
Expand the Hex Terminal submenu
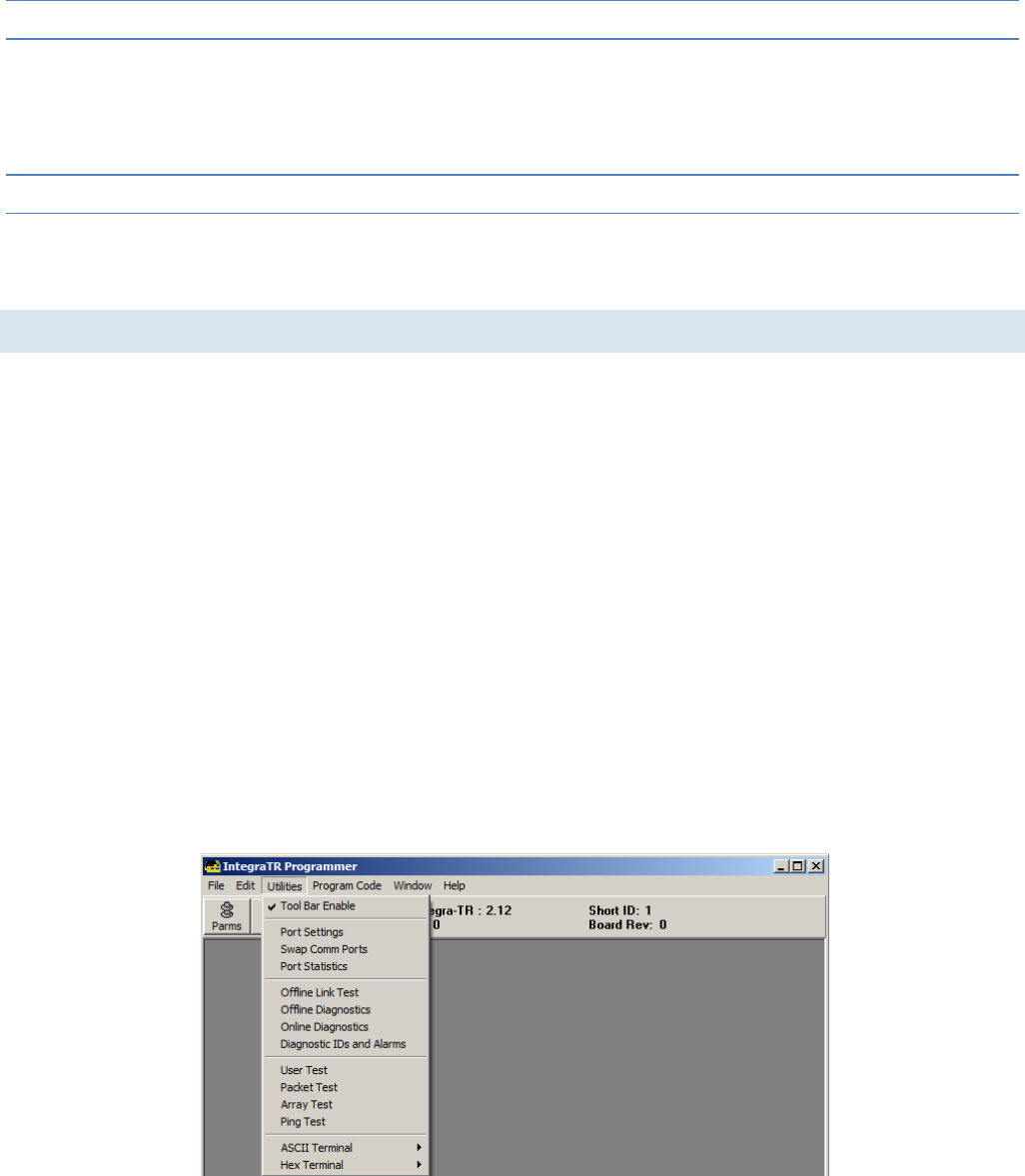point(346,1165)
